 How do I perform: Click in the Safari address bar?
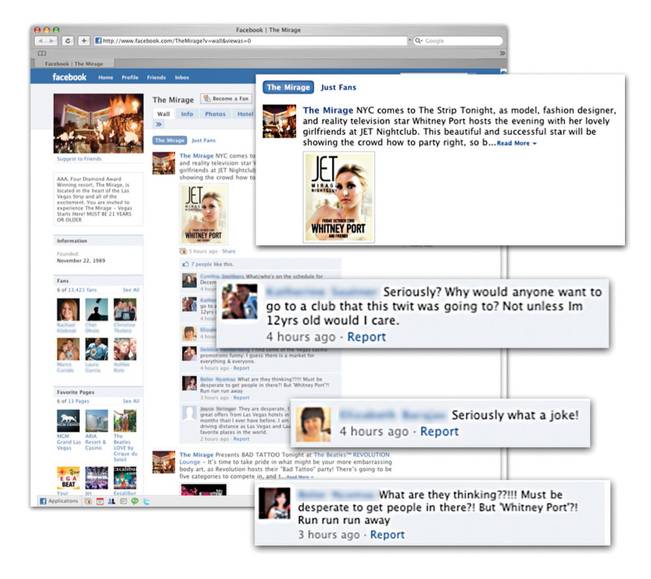click(x=251, y=41)
